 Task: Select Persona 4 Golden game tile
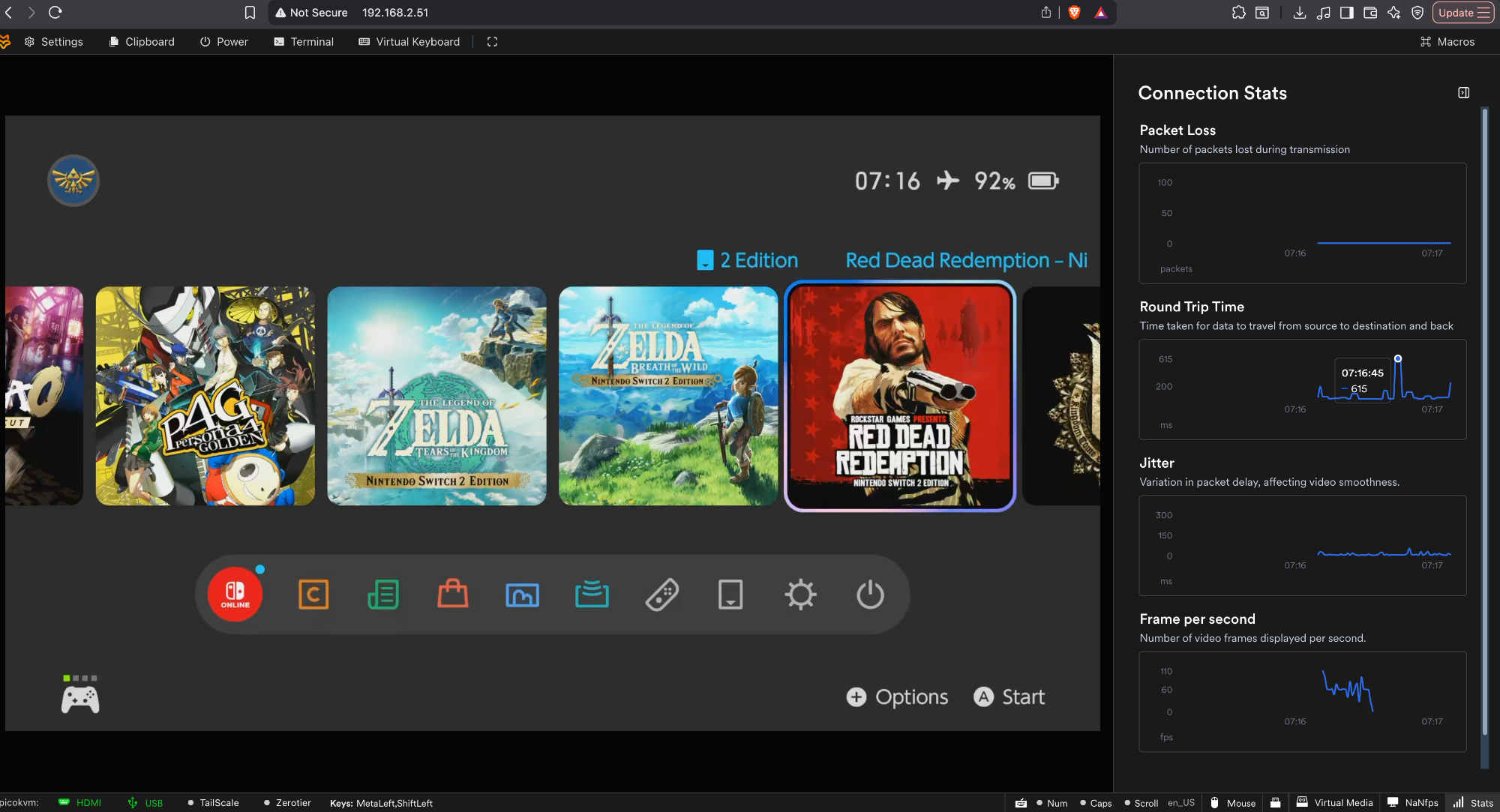click(205, 396)
